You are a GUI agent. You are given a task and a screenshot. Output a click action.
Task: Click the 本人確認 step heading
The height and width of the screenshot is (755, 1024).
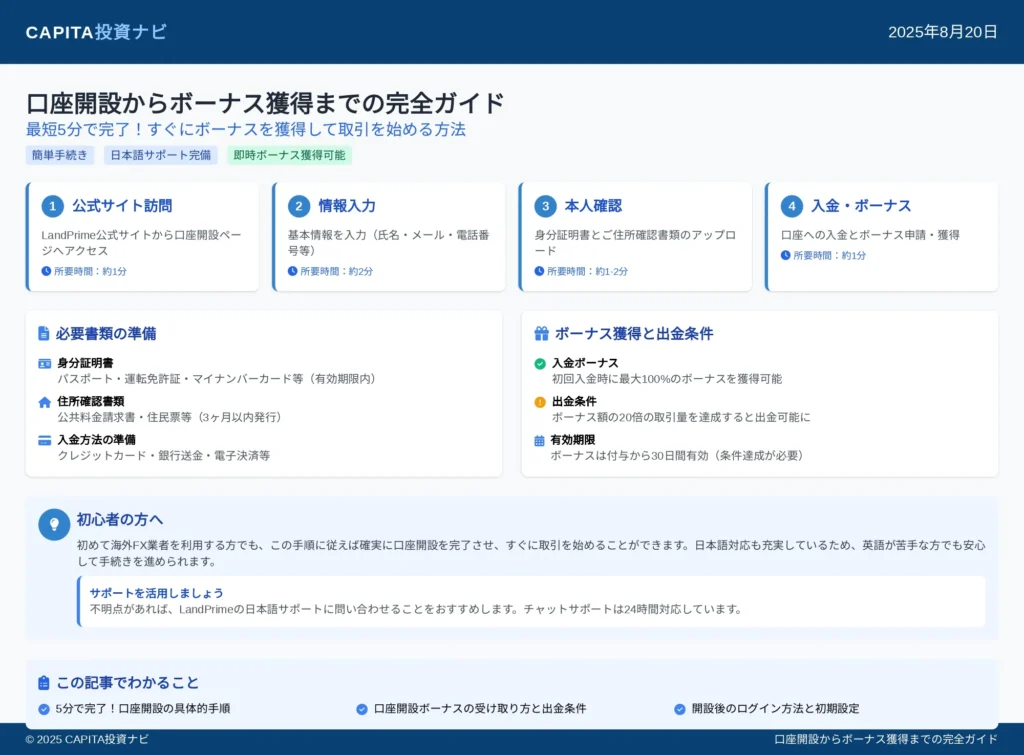coord(593,206)
